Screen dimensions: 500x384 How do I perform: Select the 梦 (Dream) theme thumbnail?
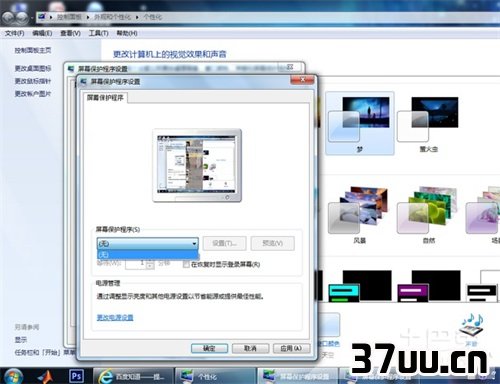coord(359,123)
